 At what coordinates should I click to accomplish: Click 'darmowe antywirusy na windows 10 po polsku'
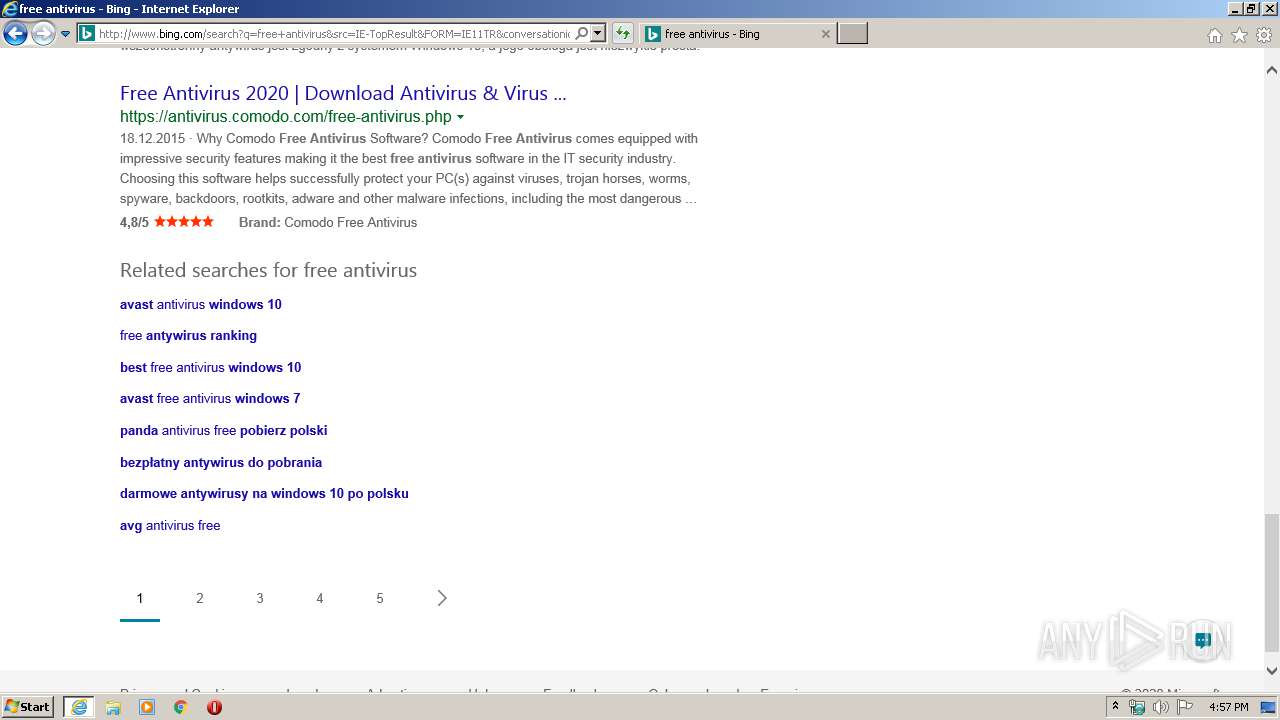264,493
